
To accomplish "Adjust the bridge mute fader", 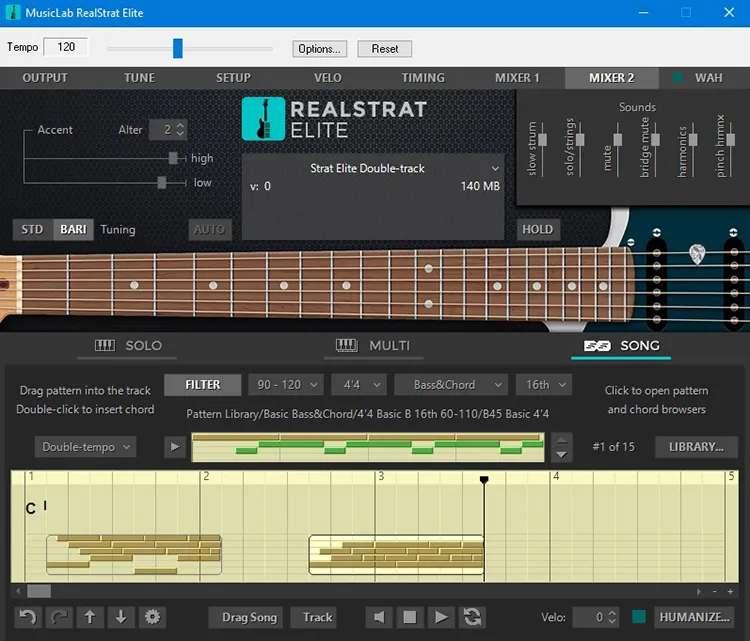I will [655, 140].
